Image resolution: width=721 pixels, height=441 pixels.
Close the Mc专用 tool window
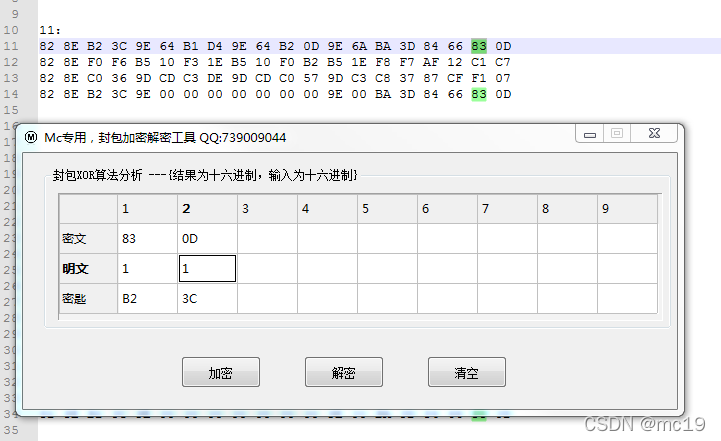(654, 133)
